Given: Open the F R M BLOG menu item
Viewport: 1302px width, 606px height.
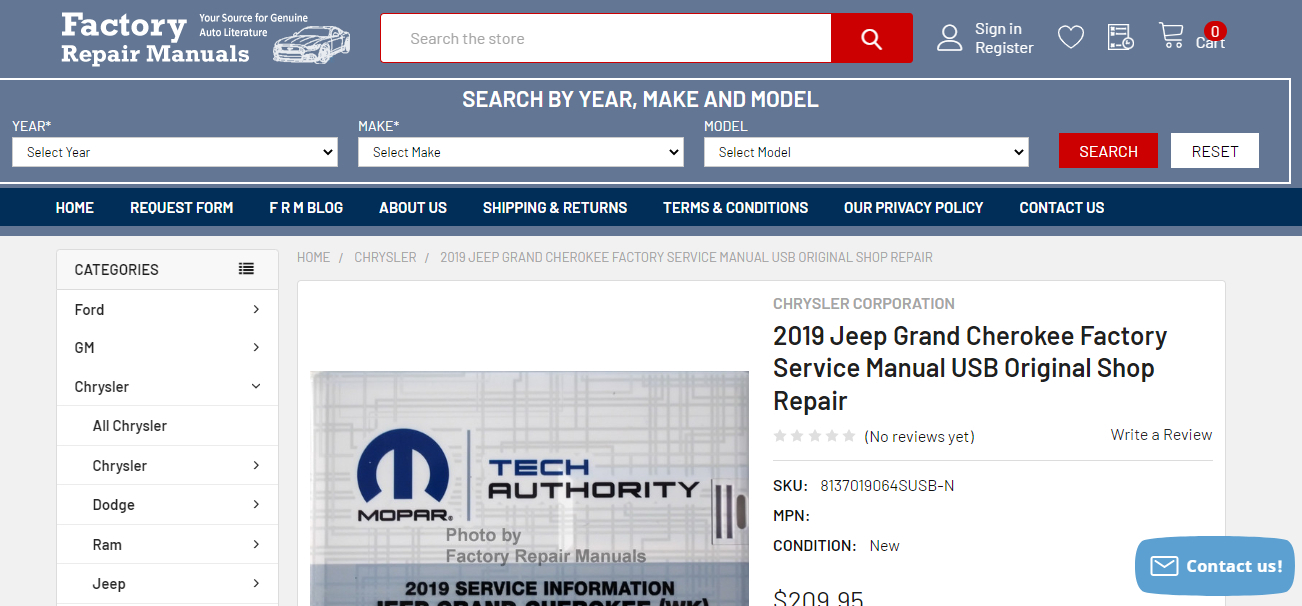Looking at the screenshot, I should point(306,208).
